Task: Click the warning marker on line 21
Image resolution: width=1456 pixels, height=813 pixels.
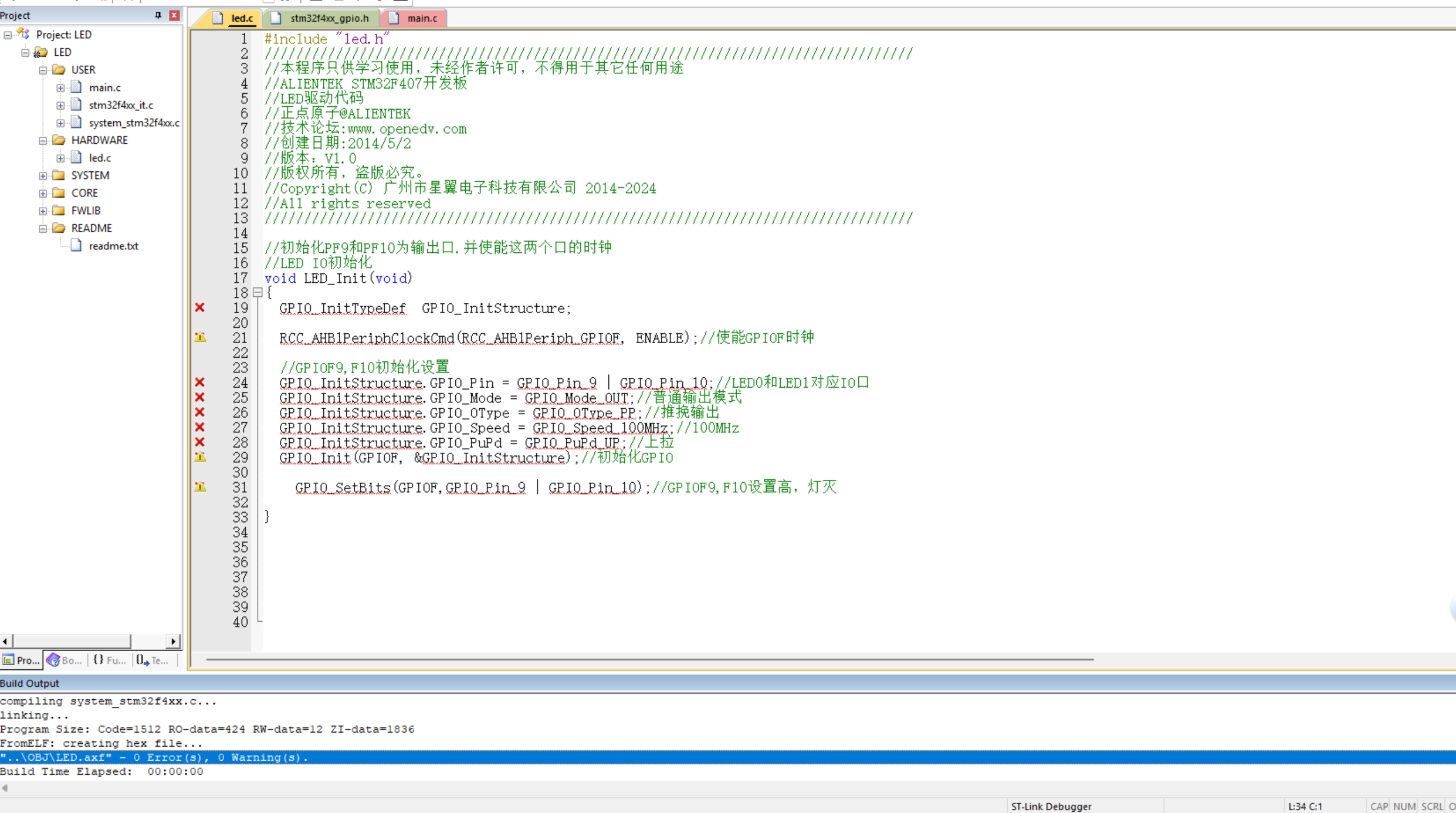Action: click(200, 337)
